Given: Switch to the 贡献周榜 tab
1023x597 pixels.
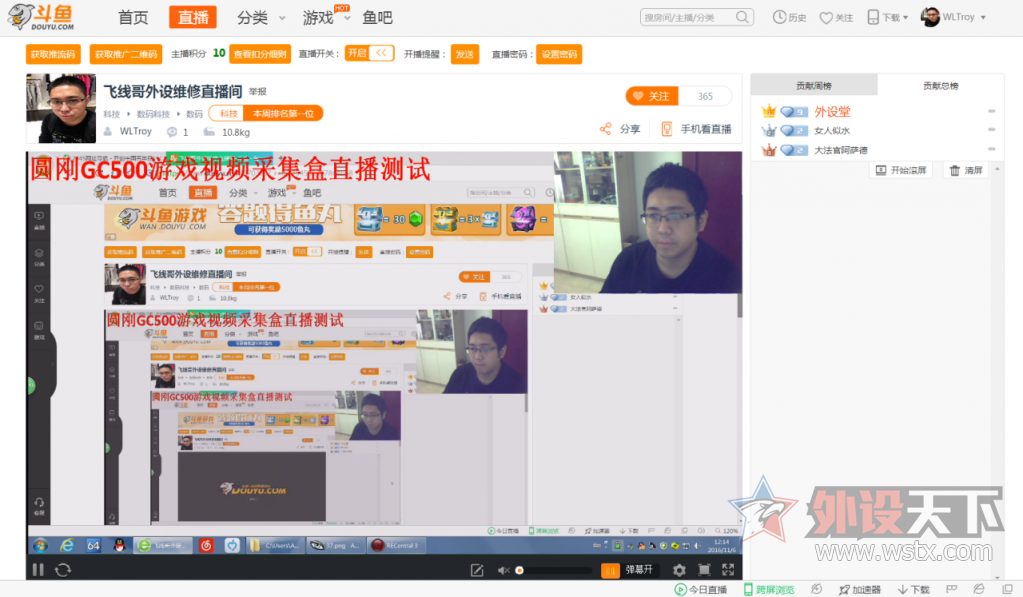Looking at the screenshot, I should coord(814,85).
